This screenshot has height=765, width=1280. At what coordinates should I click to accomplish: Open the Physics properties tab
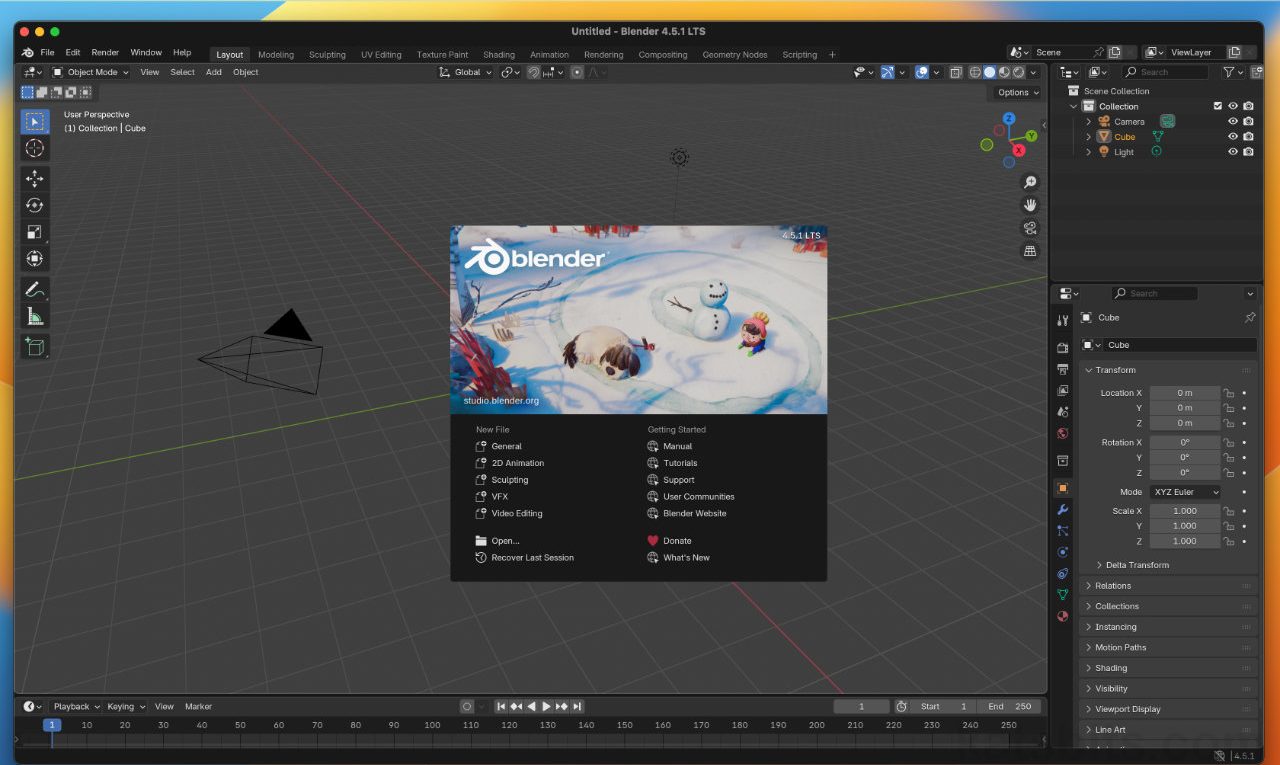(x=1063, y=552)
